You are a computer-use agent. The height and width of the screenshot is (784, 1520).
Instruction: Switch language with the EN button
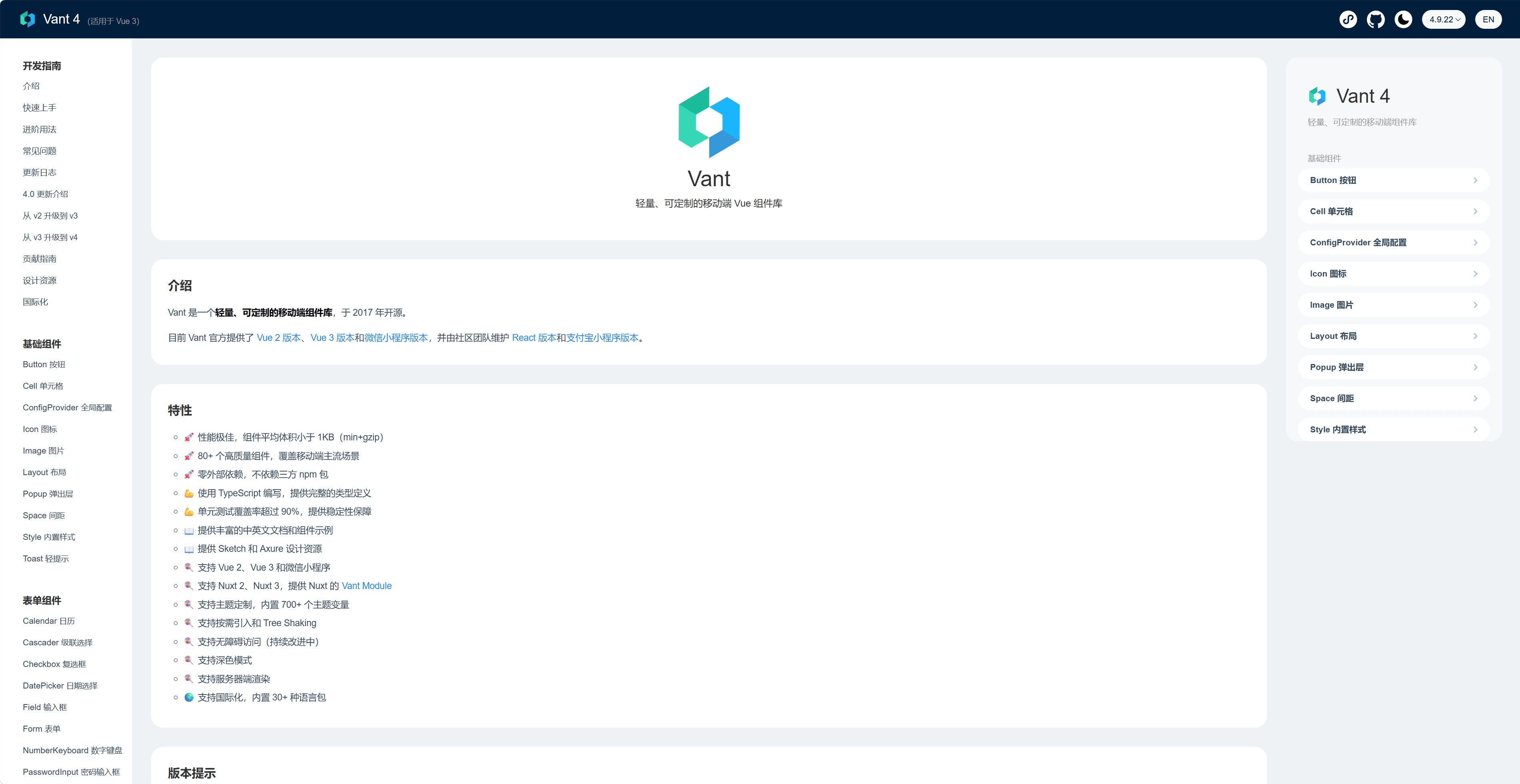(1488, 20)
